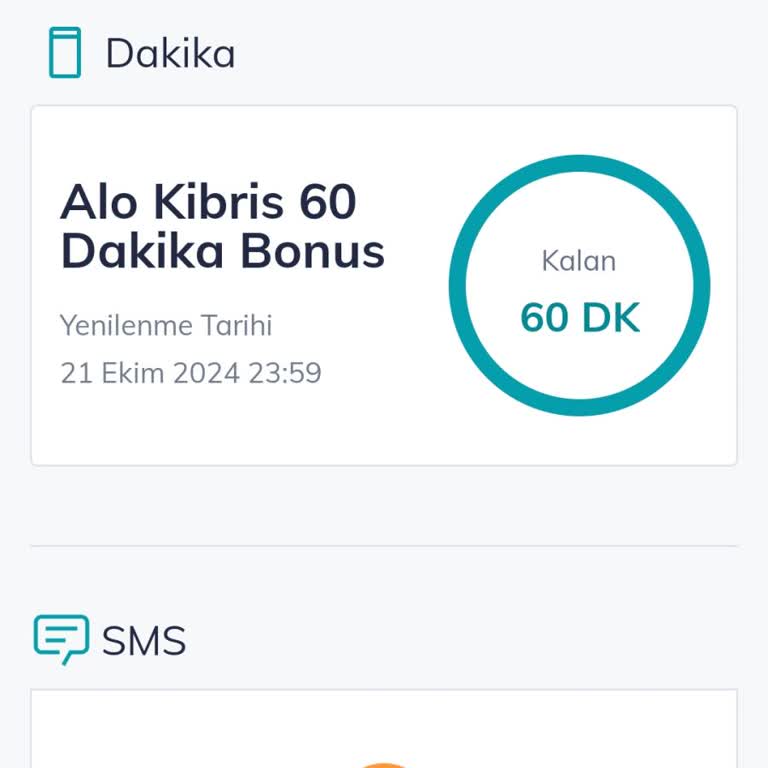Select the SMS section heading
This screenshot has width=768, height=768.
coord(144,640)
